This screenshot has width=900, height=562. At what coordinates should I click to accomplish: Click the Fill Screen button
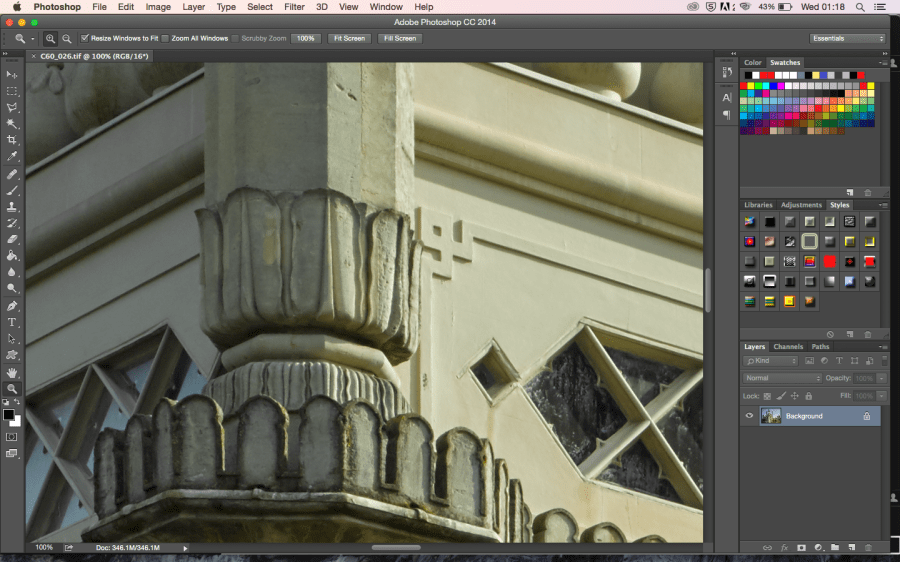(399, 38)
